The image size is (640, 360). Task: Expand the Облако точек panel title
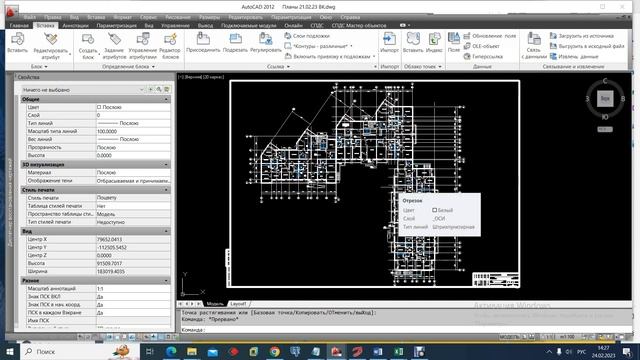423,66
